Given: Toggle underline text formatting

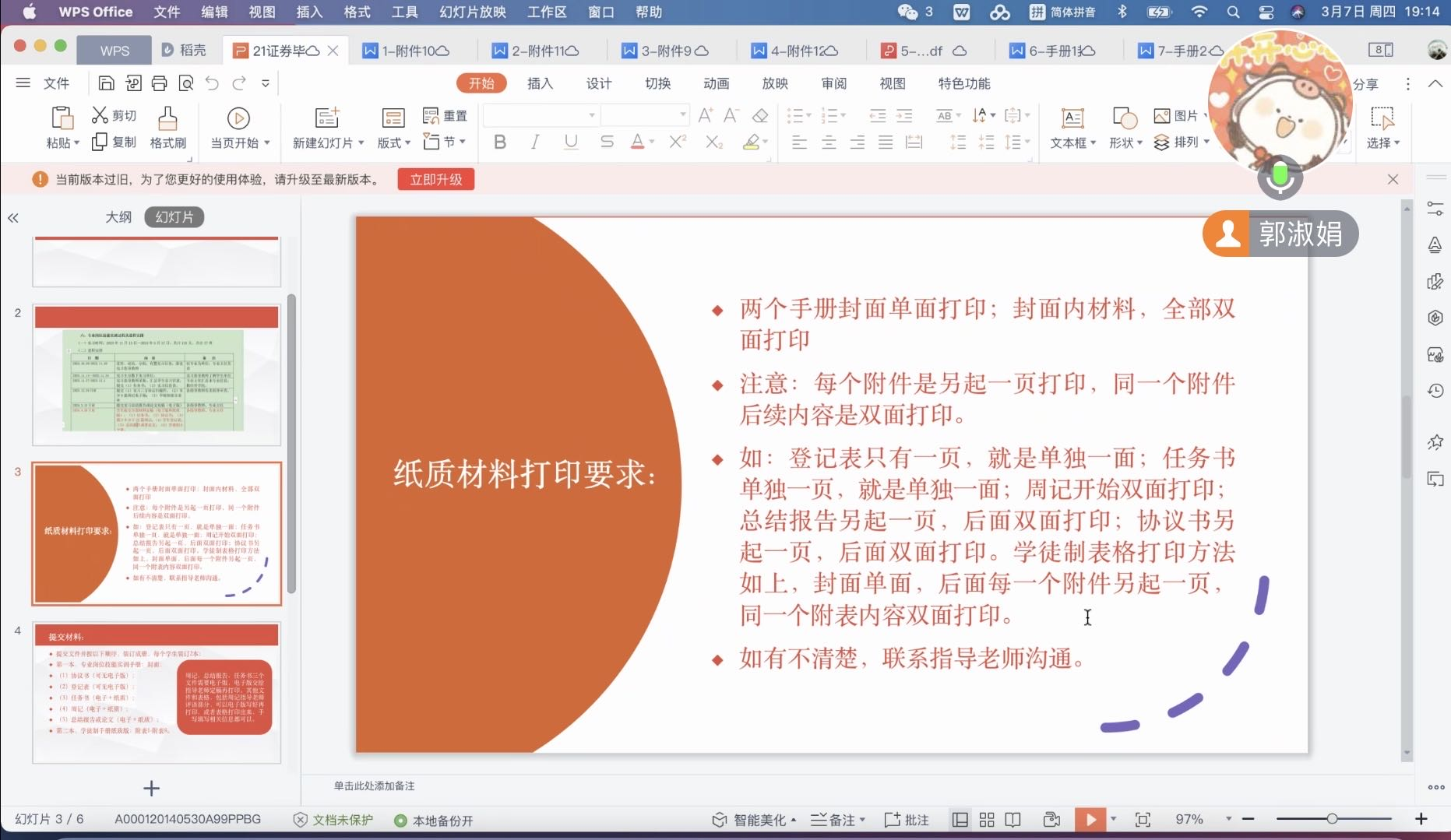Looking at the screenshot, I should click(571, 142).
